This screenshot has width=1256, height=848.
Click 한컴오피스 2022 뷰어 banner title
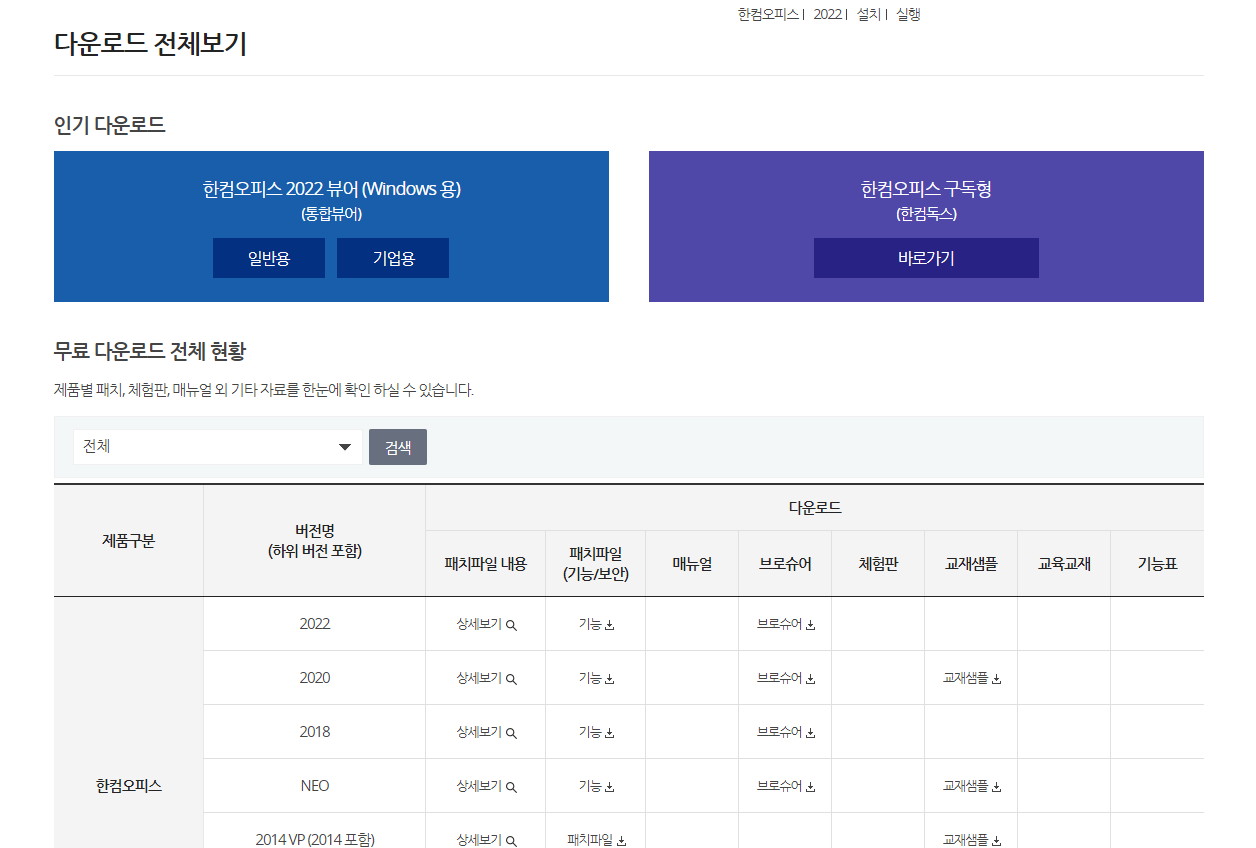pos(332,189)
